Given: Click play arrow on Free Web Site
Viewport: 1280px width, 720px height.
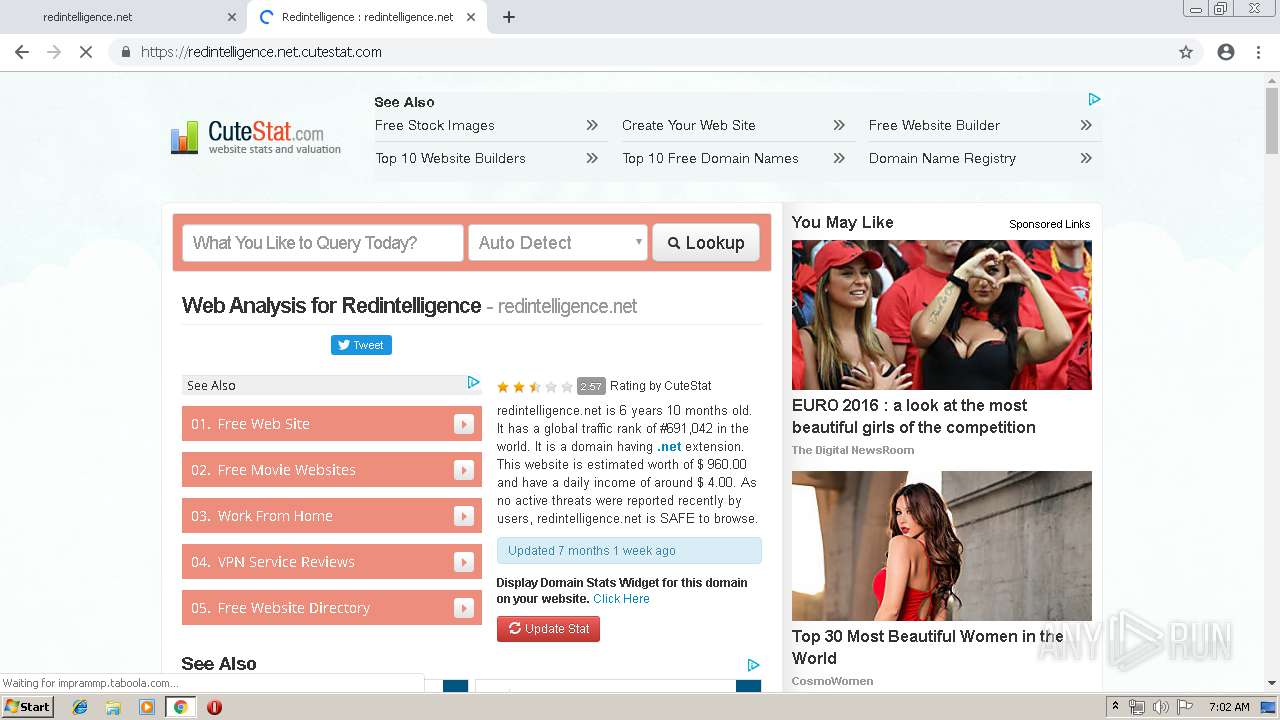Looking at the screenshot, I should click(x=464, y=424).
